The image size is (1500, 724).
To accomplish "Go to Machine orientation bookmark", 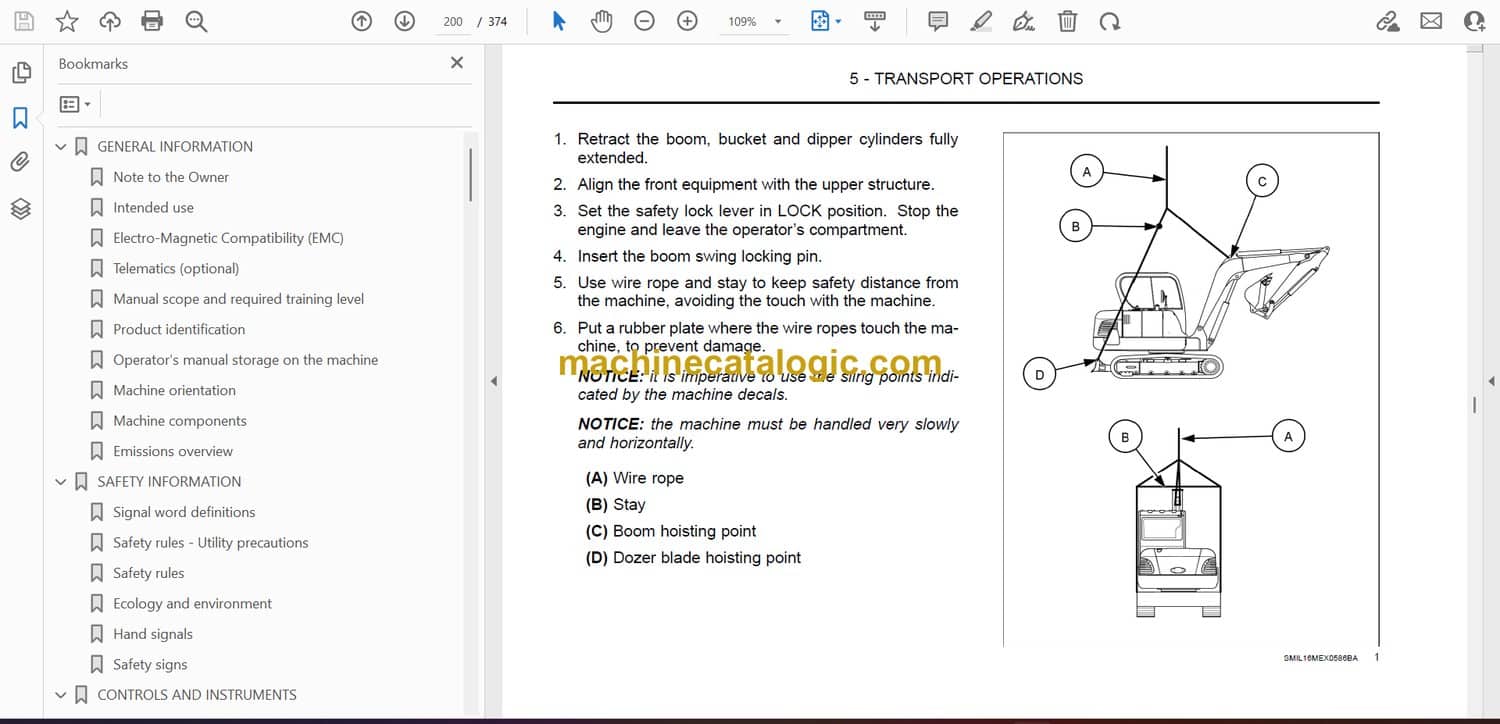I will point(174,390).
